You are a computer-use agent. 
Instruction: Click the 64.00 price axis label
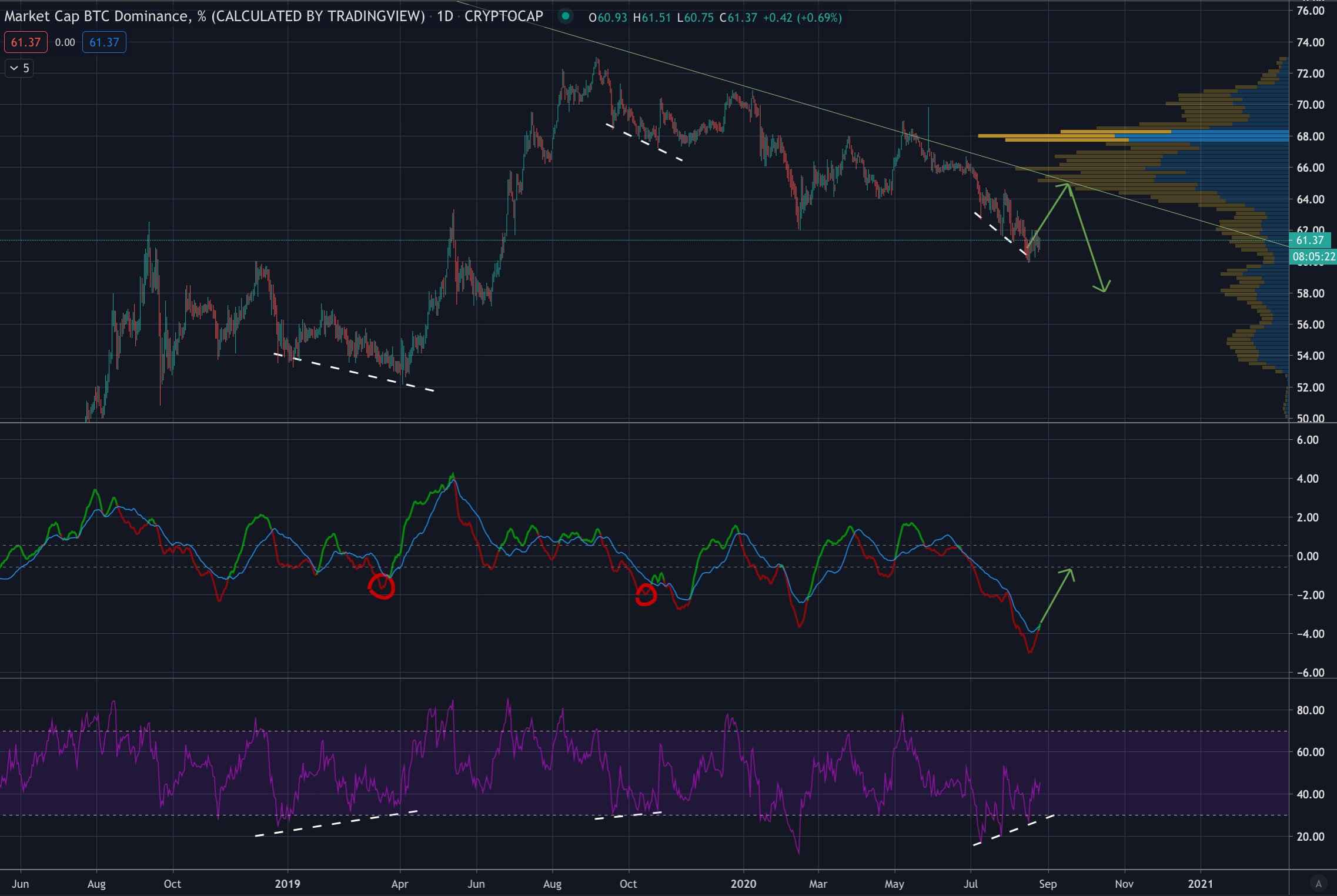tap(1311, 199)
